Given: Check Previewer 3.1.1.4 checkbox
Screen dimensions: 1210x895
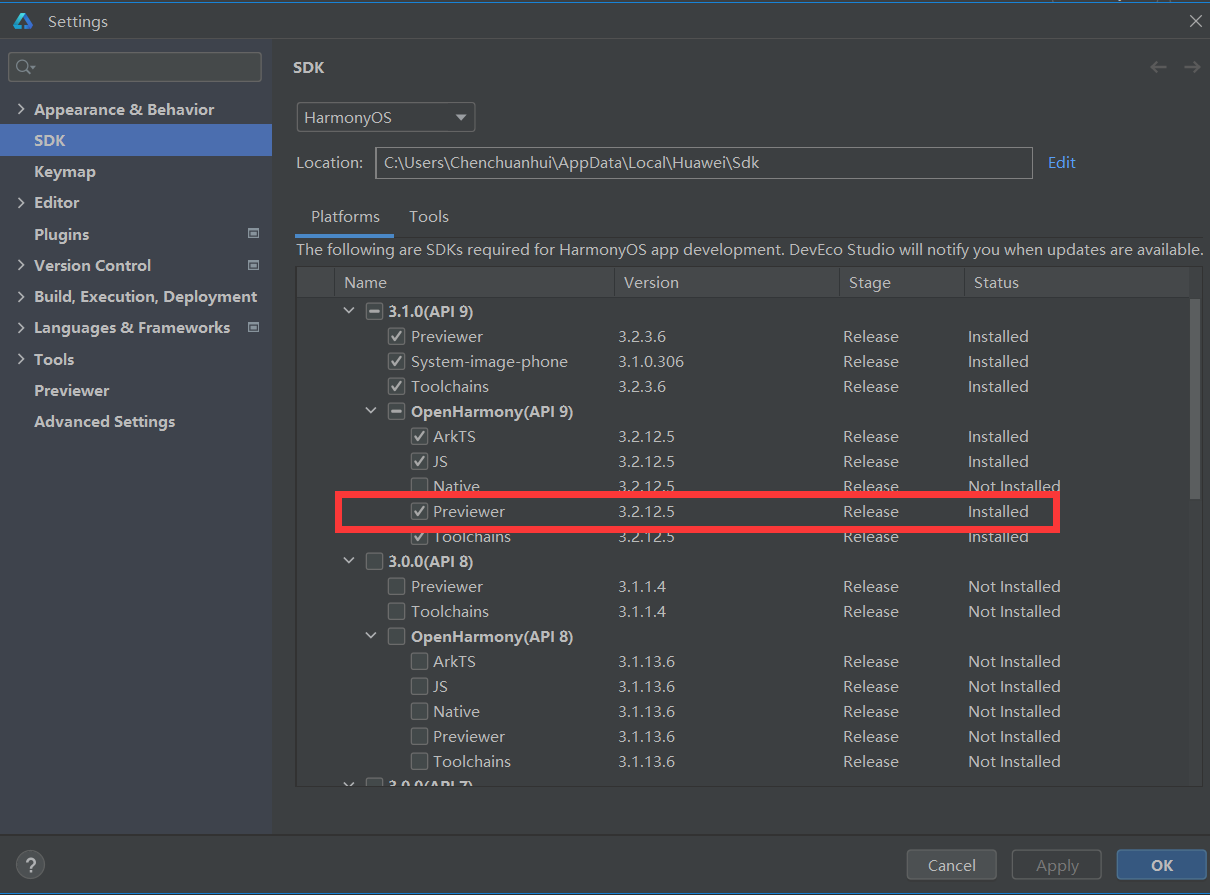Looking at the screenshot, I should 397,586.
